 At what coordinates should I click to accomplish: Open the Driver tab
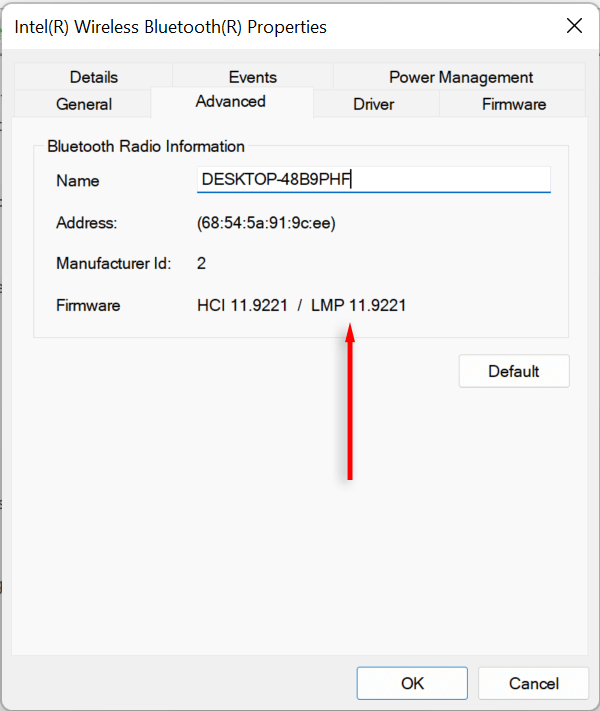(x=374, y=104)
